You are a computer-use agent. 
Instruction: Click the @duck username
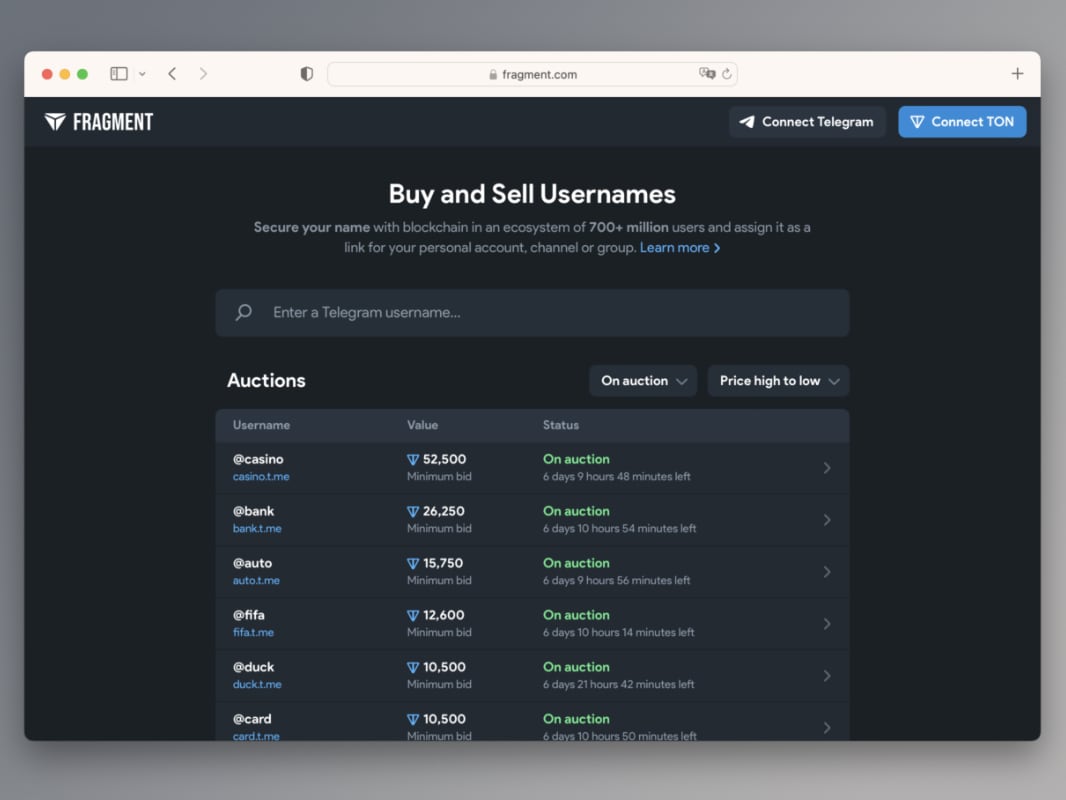253,667
